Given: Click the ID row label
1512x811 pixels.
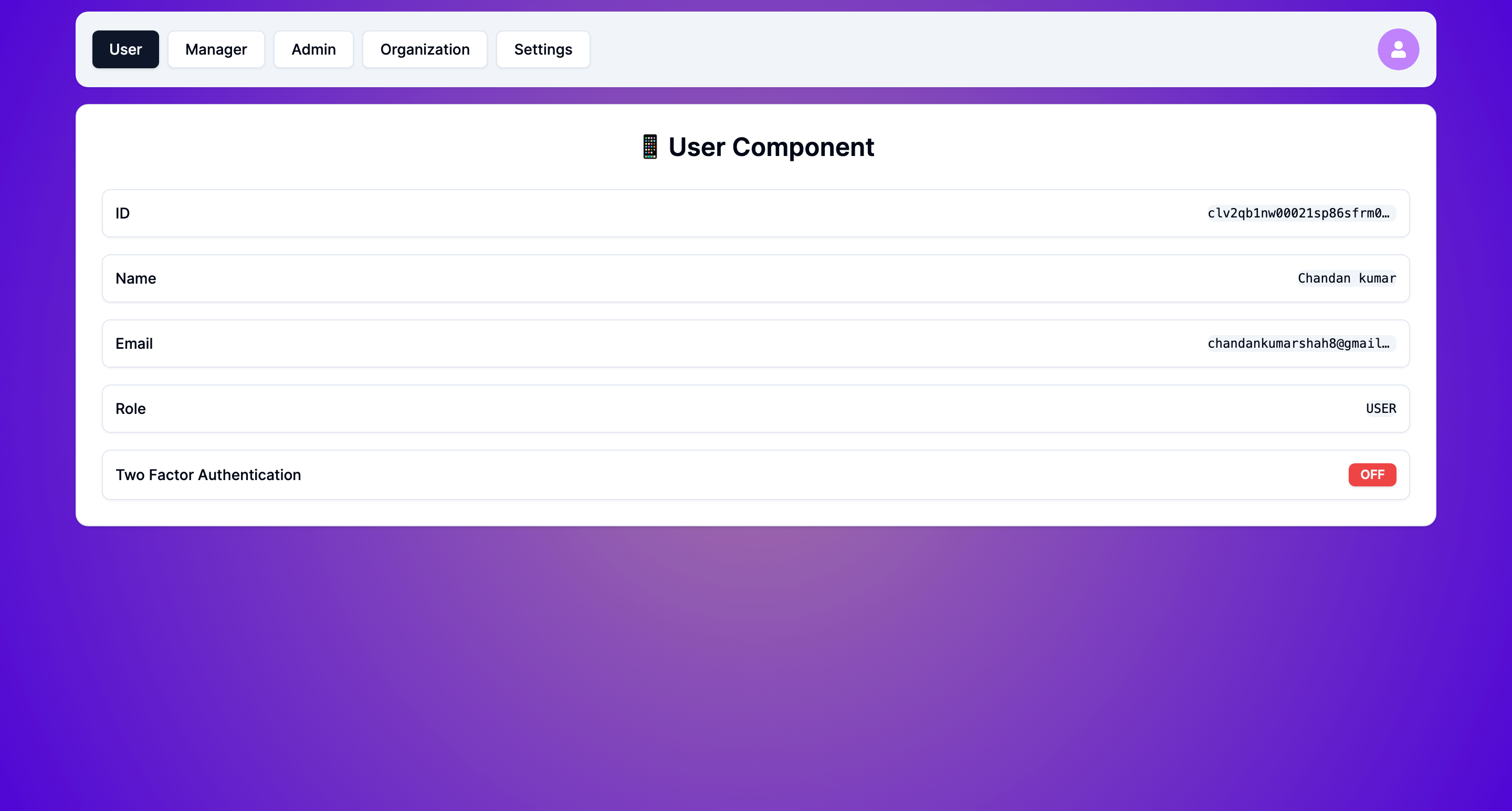Looking at the screenshot, I should tap(122, 213).
